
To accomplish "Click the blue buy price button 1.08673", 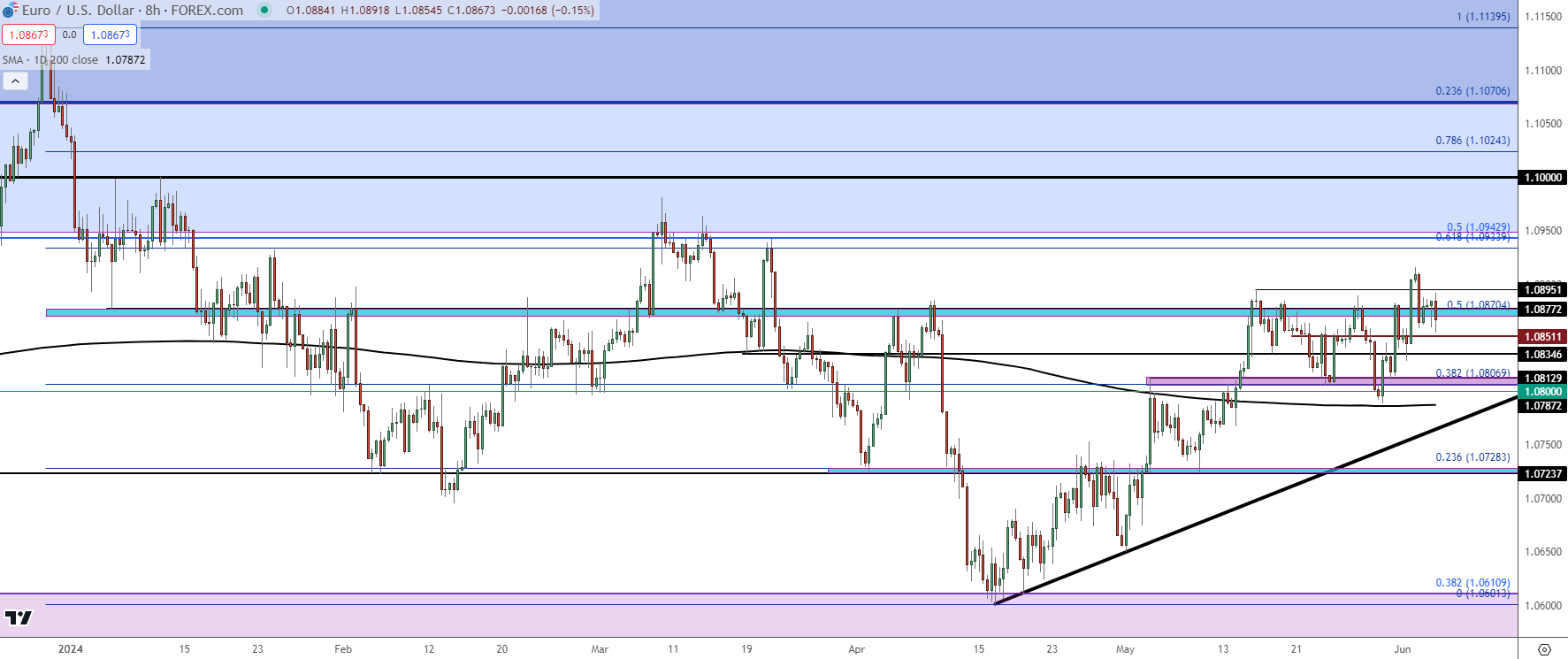I will tap(111, 34).
